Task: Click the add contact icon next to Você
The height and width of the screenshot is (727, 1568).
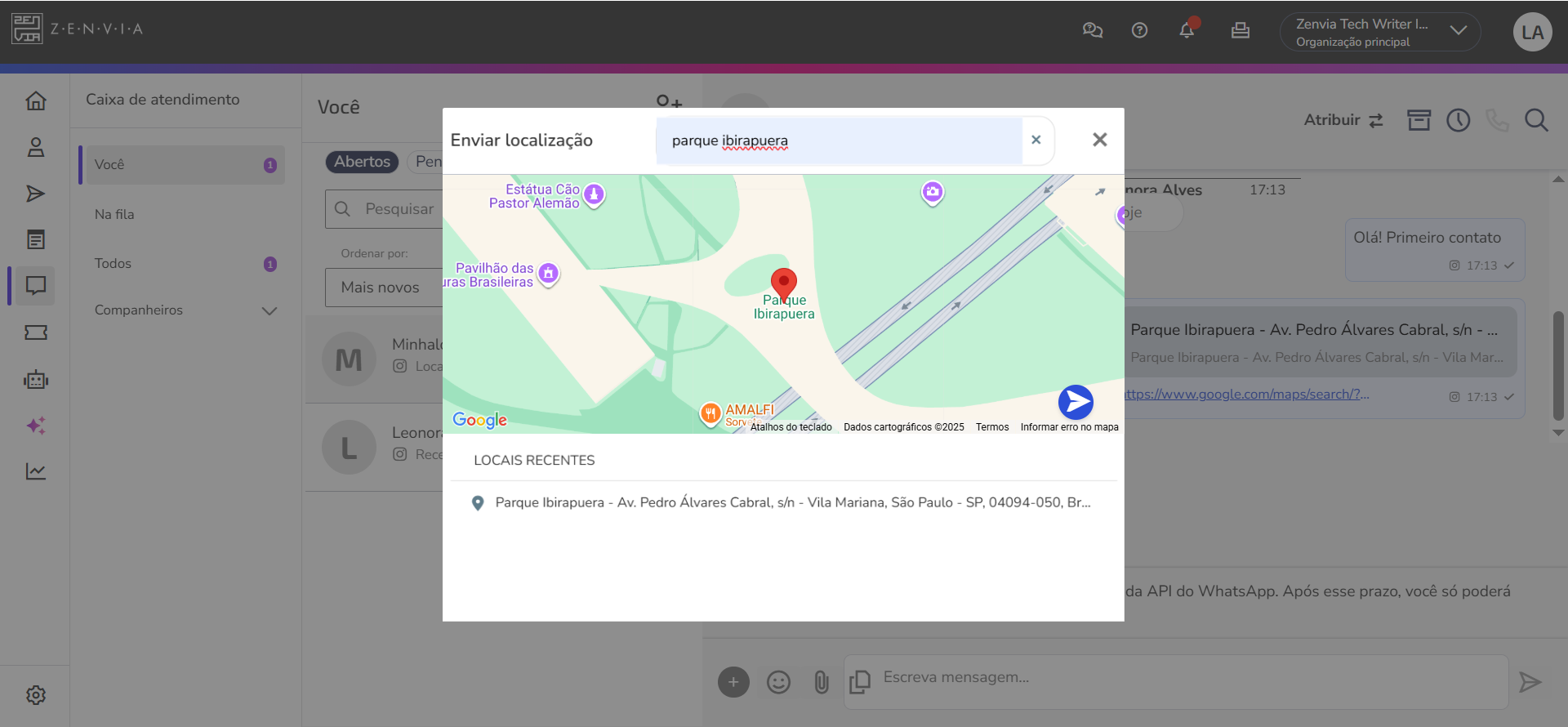Action: point(669,101)
